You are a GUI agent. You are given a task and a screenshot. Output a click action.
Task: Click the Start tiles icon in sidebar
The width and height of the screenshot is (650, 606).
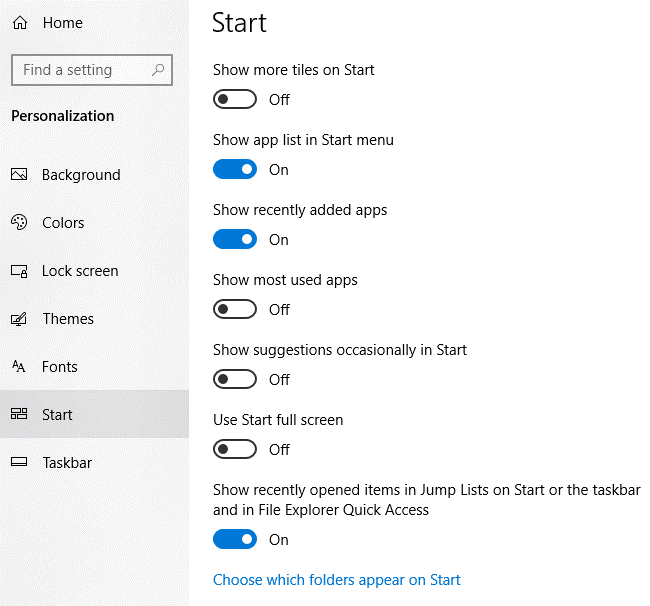(19, 415)
